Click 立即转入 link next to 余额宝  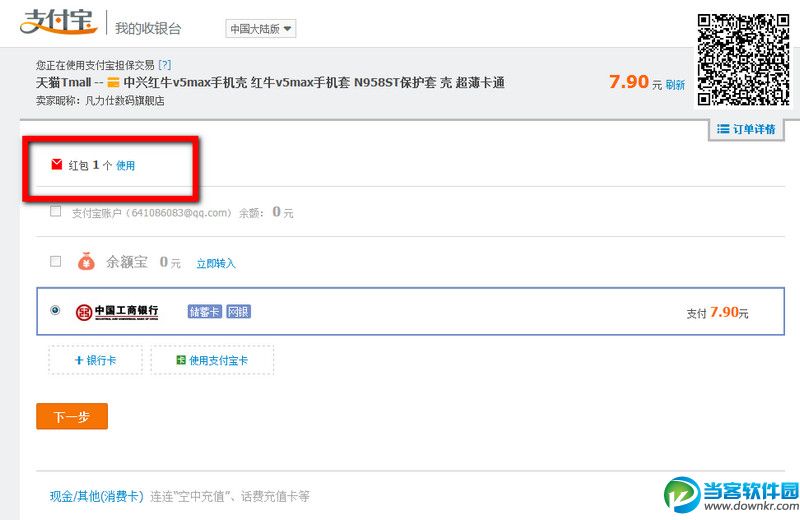216,263
